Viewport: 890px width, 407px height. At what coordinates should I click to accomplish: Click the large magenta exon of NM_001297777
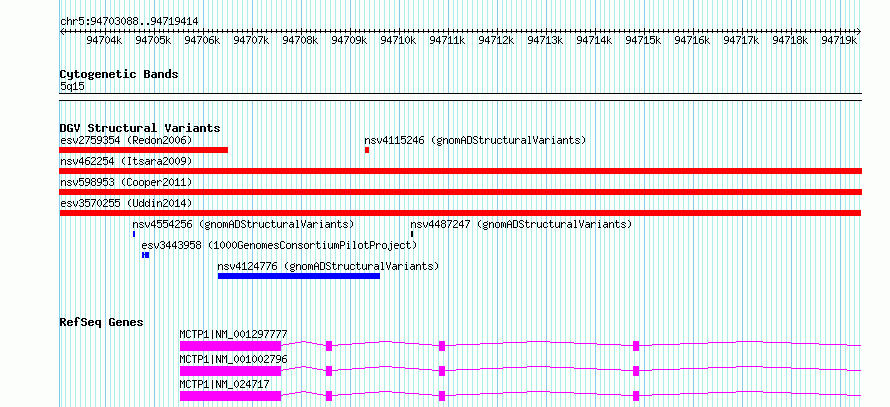[x=230, y=346]
